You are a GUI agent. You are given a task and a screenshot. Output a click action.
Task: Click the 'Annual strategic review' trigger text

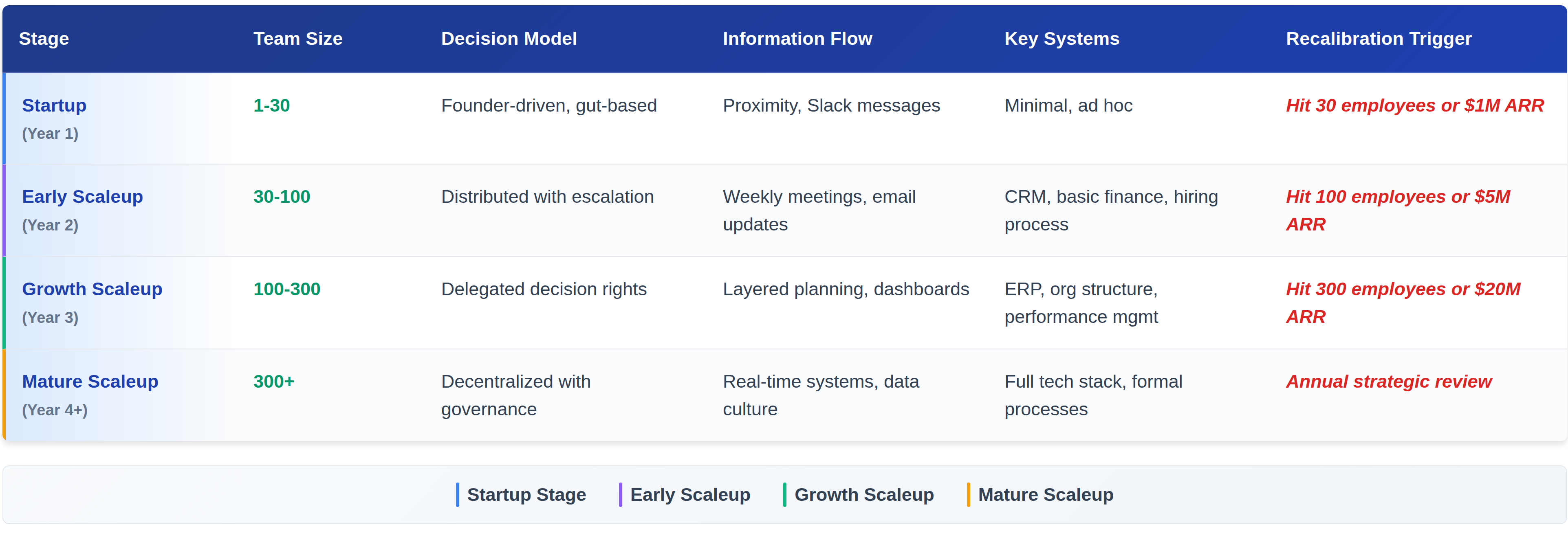pyautogui.click(x=1388, y=382)
